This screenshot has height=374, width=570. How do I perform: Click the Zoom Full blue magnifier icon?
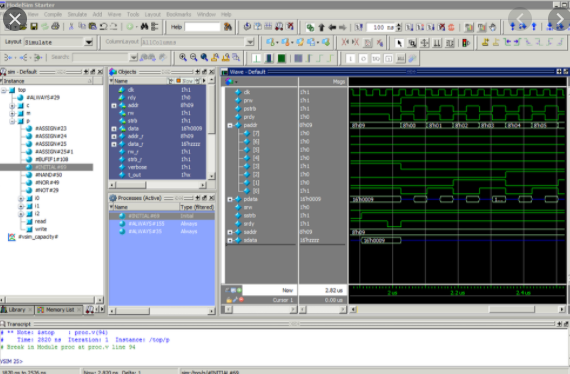204,57
